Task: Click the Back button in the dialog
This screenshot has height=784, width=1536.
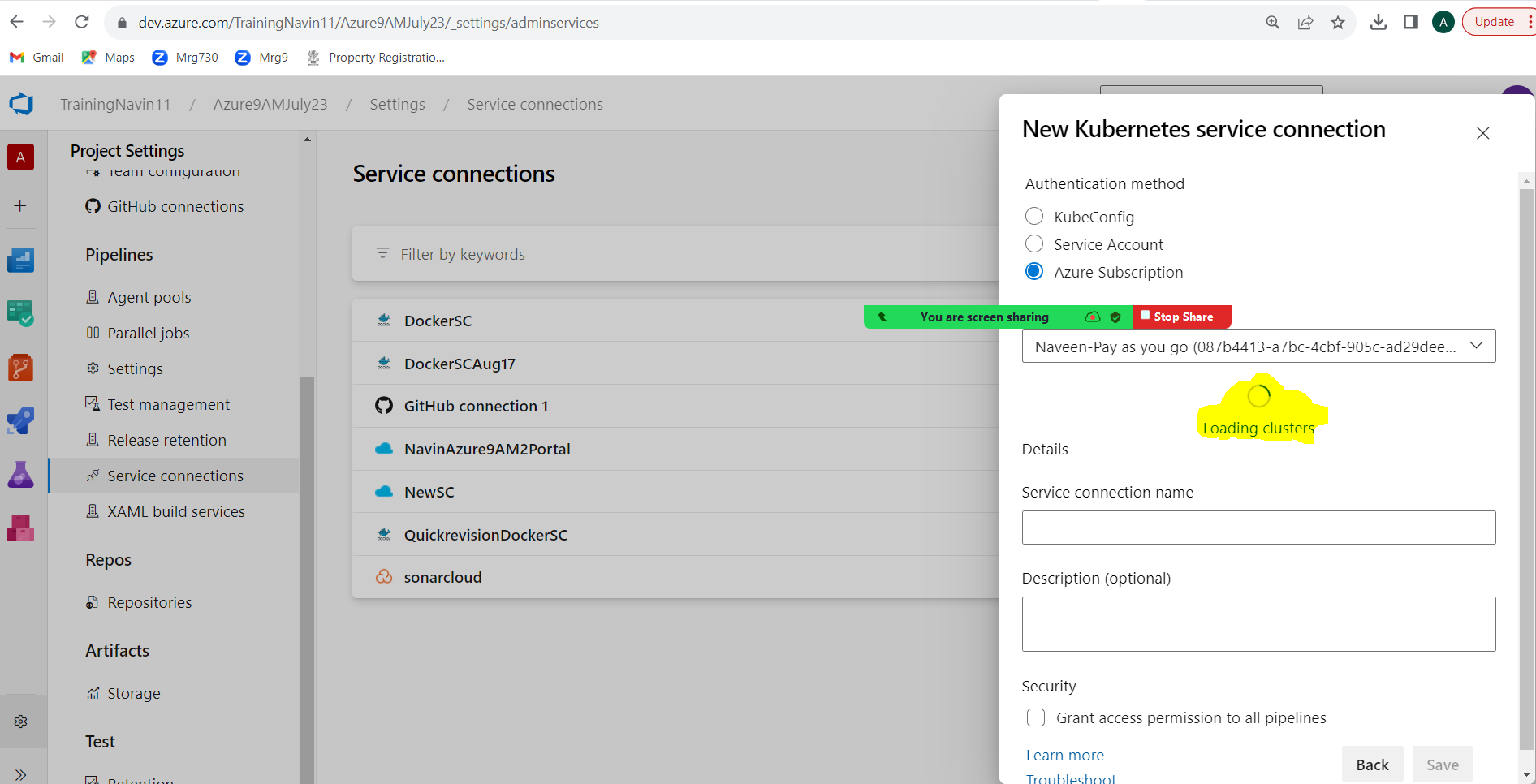Action: [x=1372, y=764]
